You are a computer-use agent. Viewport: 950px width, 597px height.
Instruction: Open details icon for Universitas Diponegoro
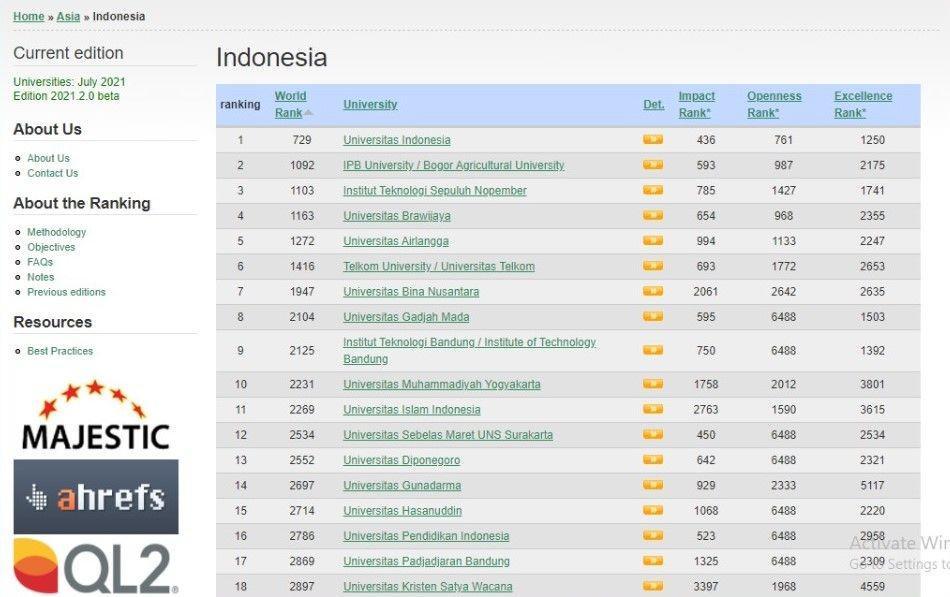coord(653,460)
